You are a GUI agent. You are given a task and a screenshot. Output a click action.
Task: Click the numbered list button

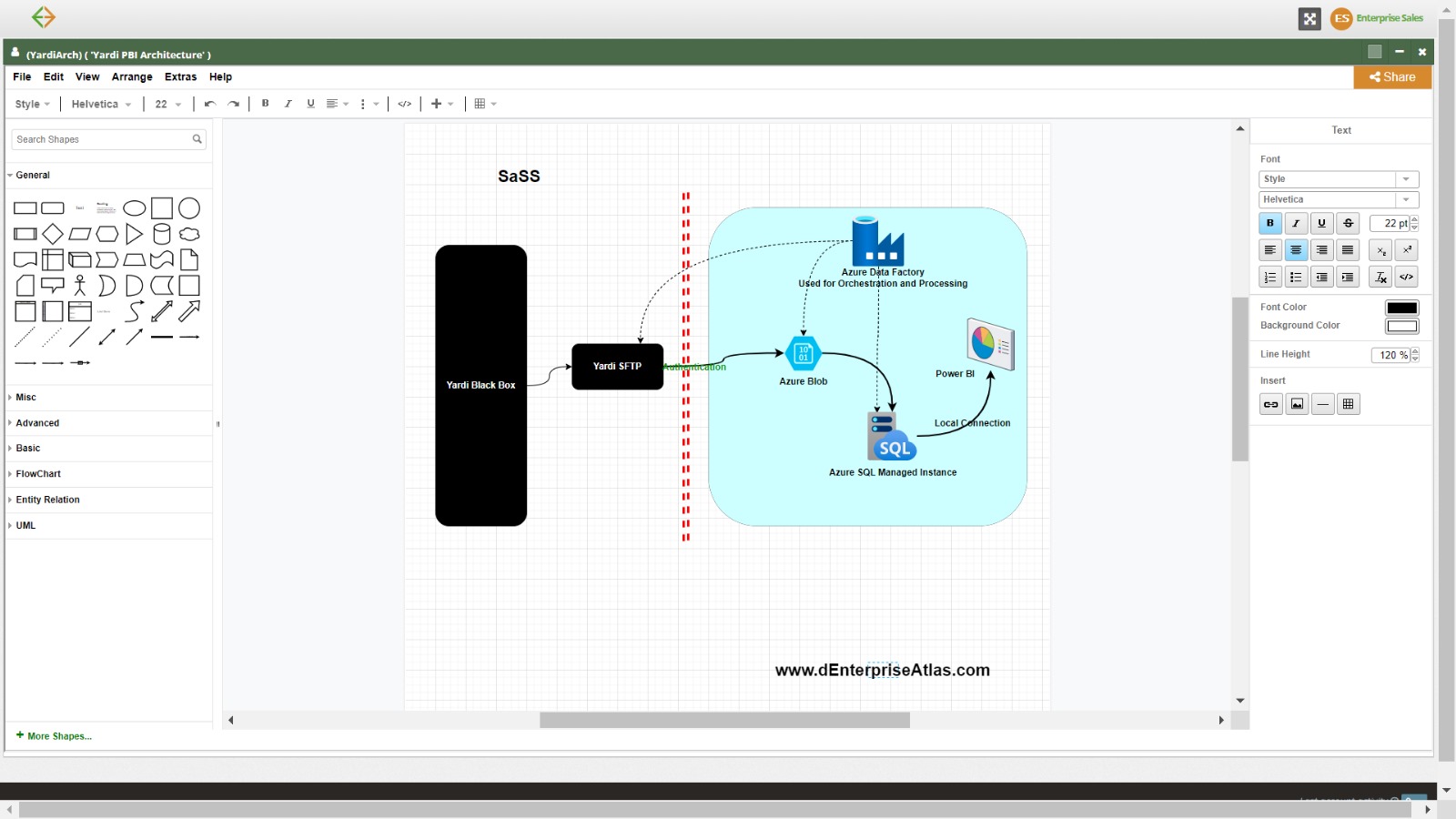(x=1270, y=278)
